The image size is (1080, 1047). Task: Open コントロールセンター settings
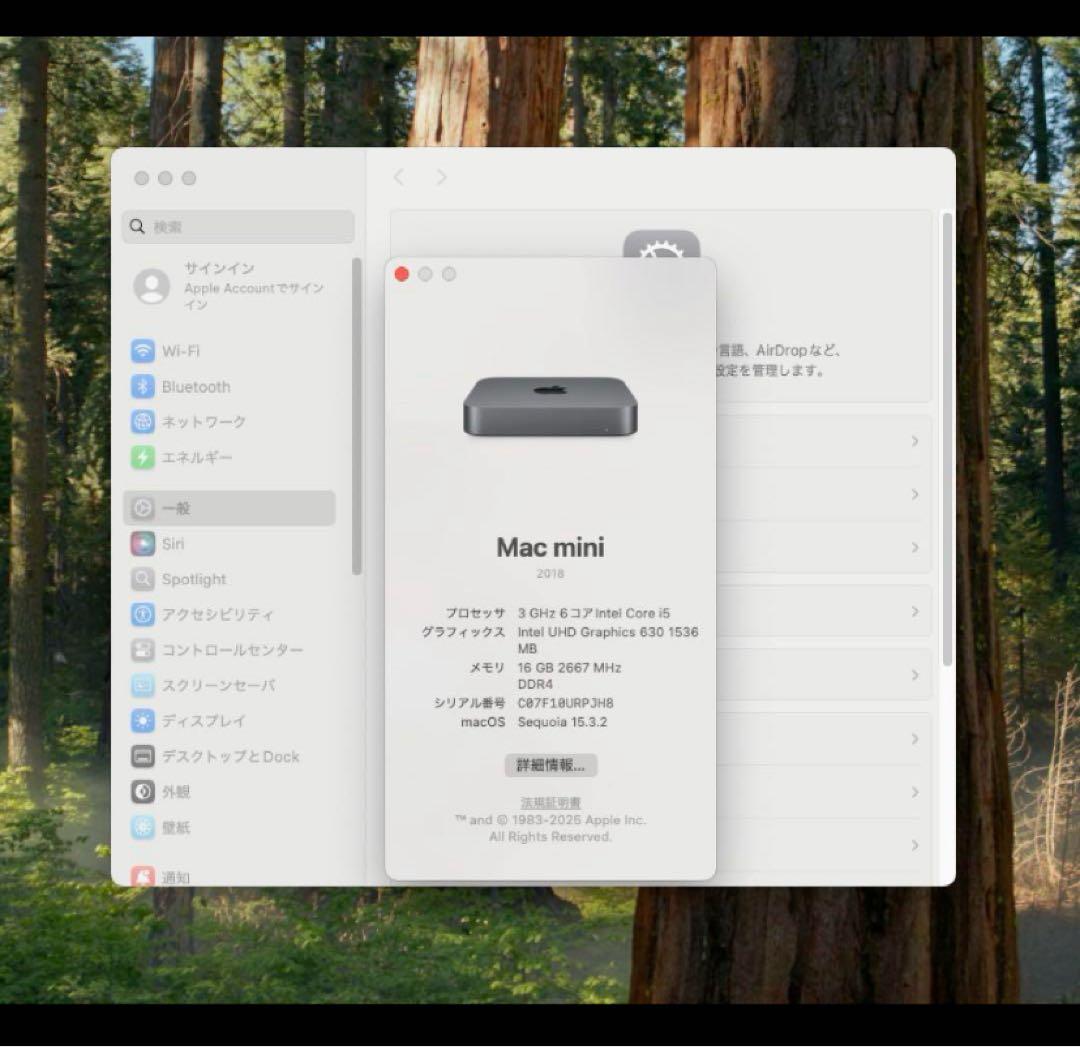coord(229,650)
